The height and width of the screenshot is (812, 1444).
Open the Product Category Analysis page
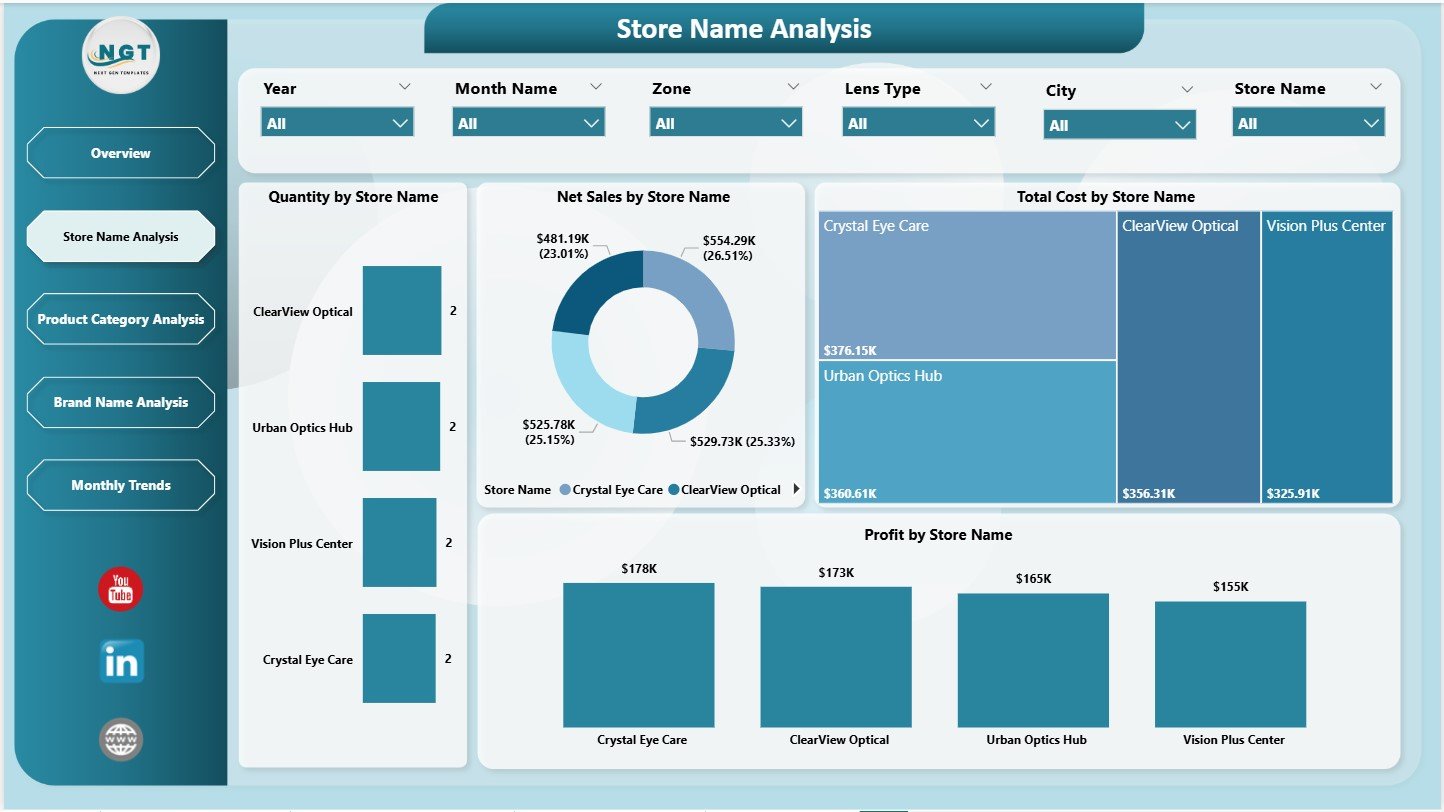click(120, 319)
